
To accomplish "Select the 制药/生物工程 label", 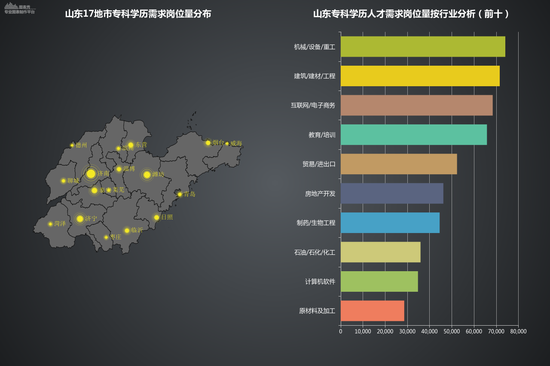I will [x=316, y=223].
